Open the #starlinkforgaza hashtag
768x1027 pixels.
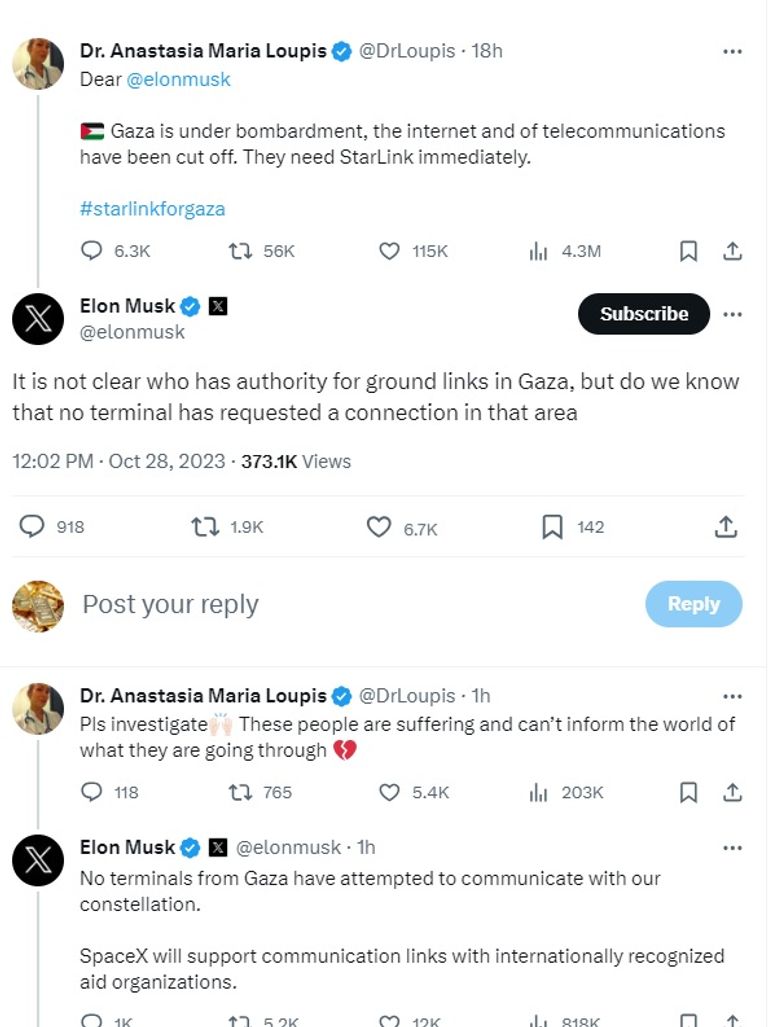pyautogui.click(x=152, y=209)
